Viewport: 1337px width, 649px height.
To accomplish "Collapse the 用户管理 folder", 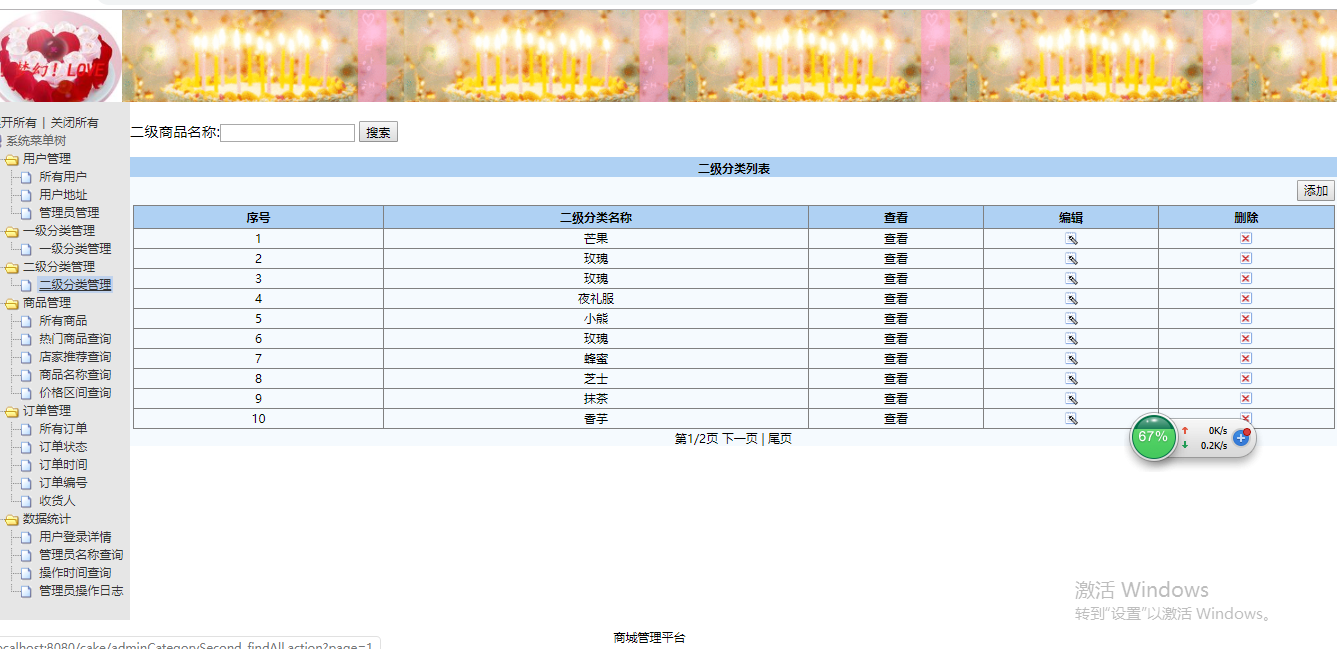I will 12,159.
